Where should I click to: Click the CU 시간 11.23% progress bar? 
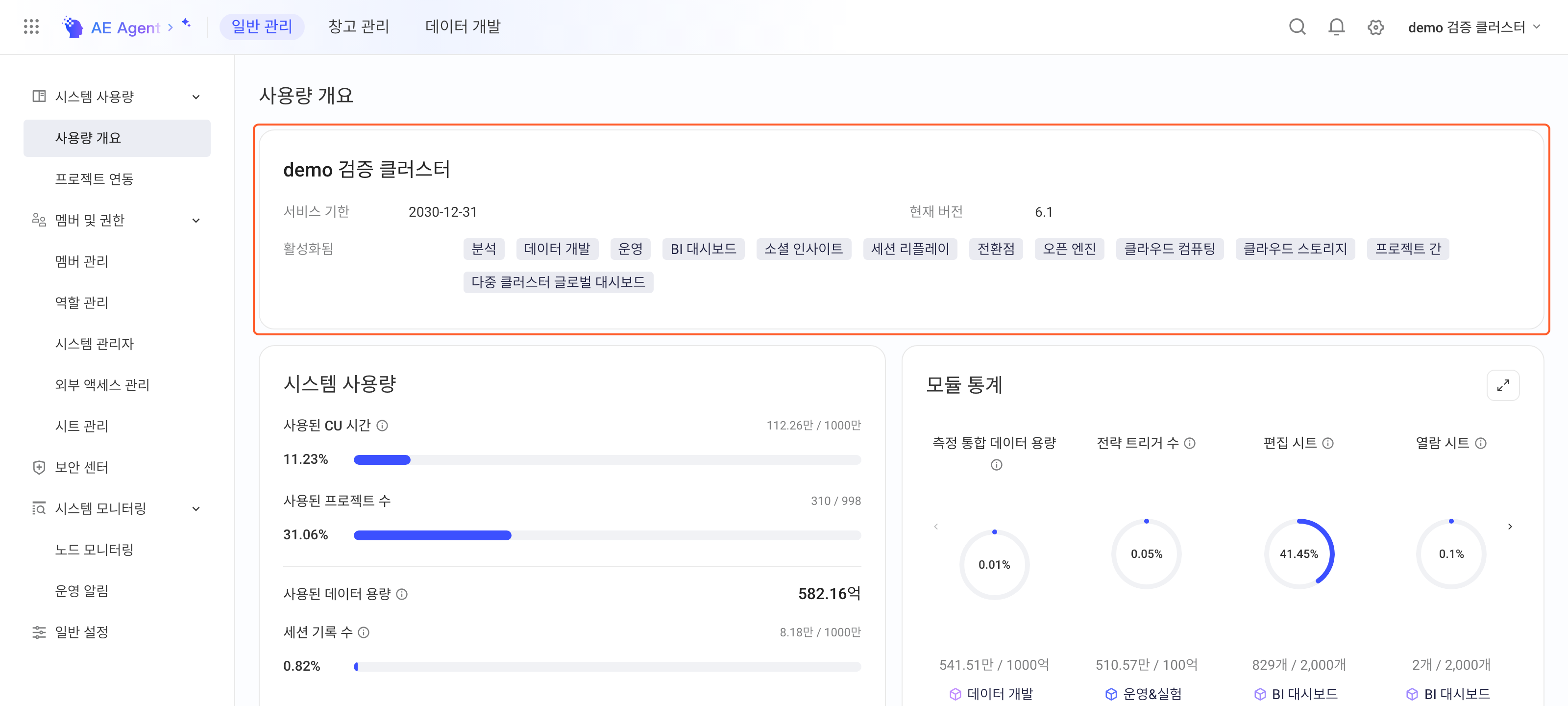(x=607, y=460)
